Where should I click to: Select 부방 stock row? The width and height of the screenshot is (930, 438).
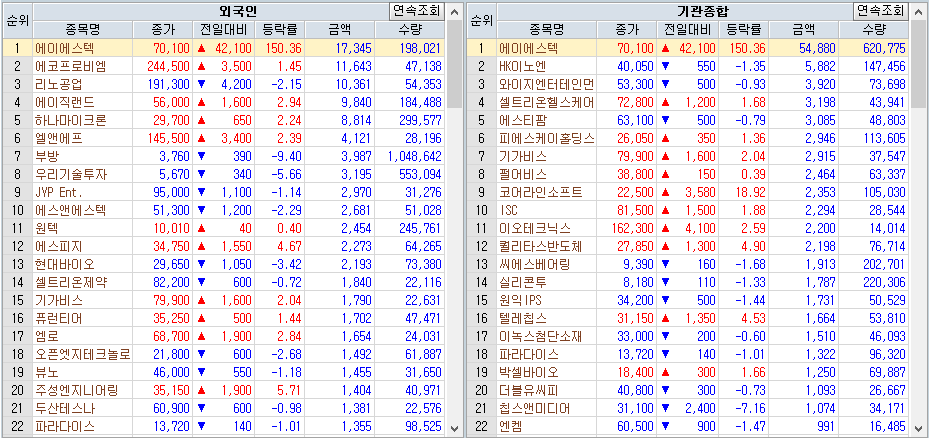pos(224,156)
